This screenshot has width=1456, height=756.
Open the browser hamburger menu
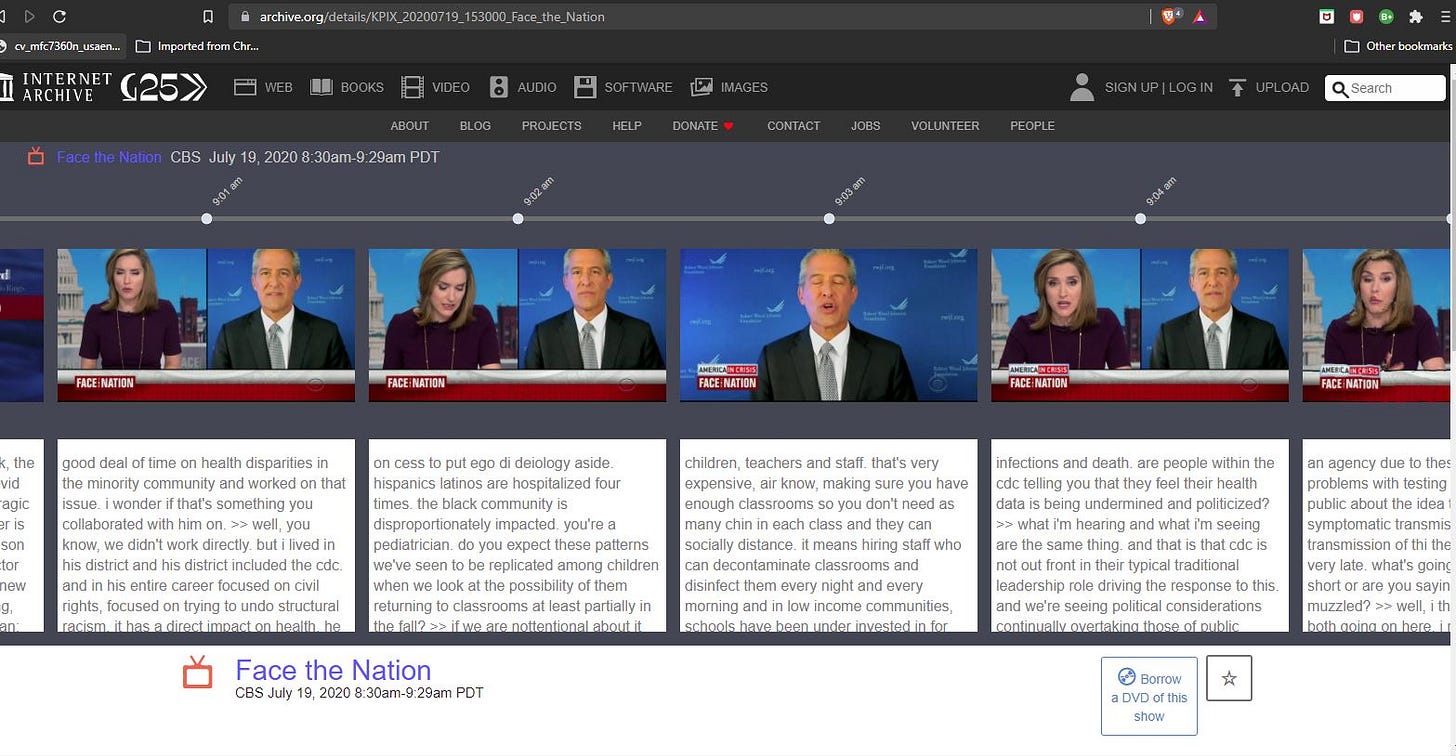(x=1447, y=16)
